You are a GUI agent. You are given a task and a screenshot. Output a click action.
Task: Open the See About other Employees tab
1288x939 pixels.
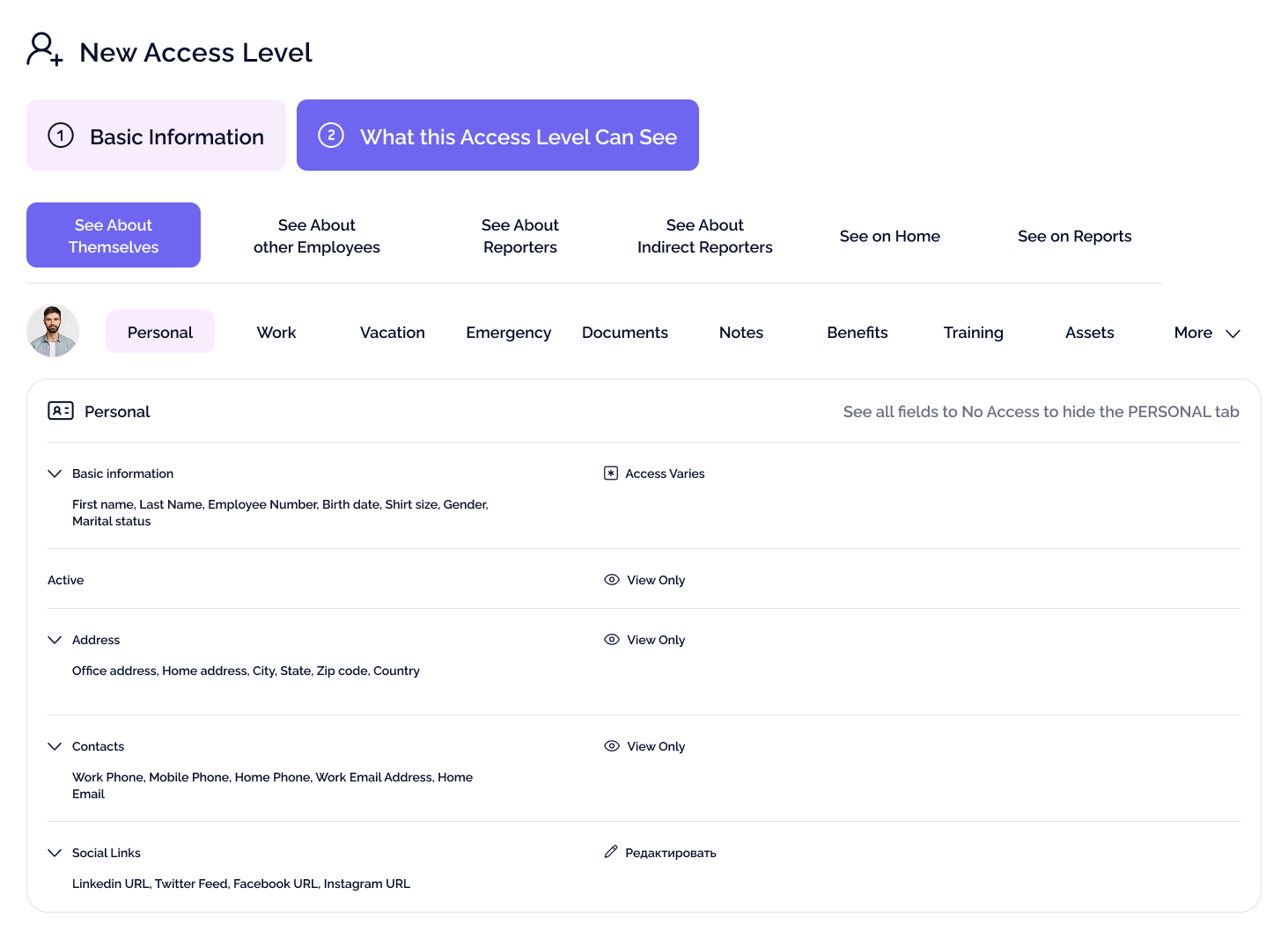tap(317, 236)
